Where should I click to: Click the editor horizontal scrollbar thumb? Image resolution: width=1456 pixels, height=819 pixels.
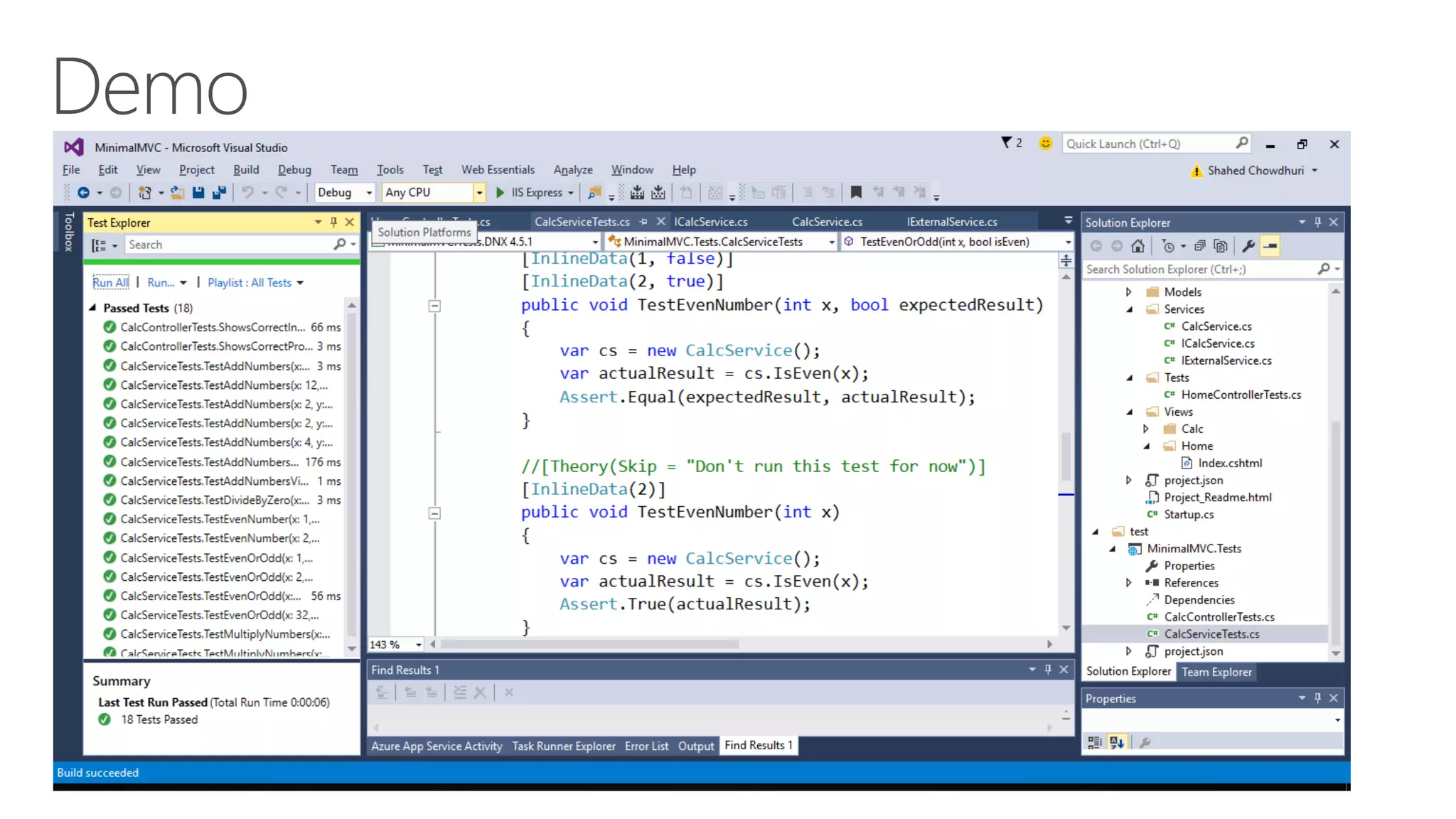[590, 644]
